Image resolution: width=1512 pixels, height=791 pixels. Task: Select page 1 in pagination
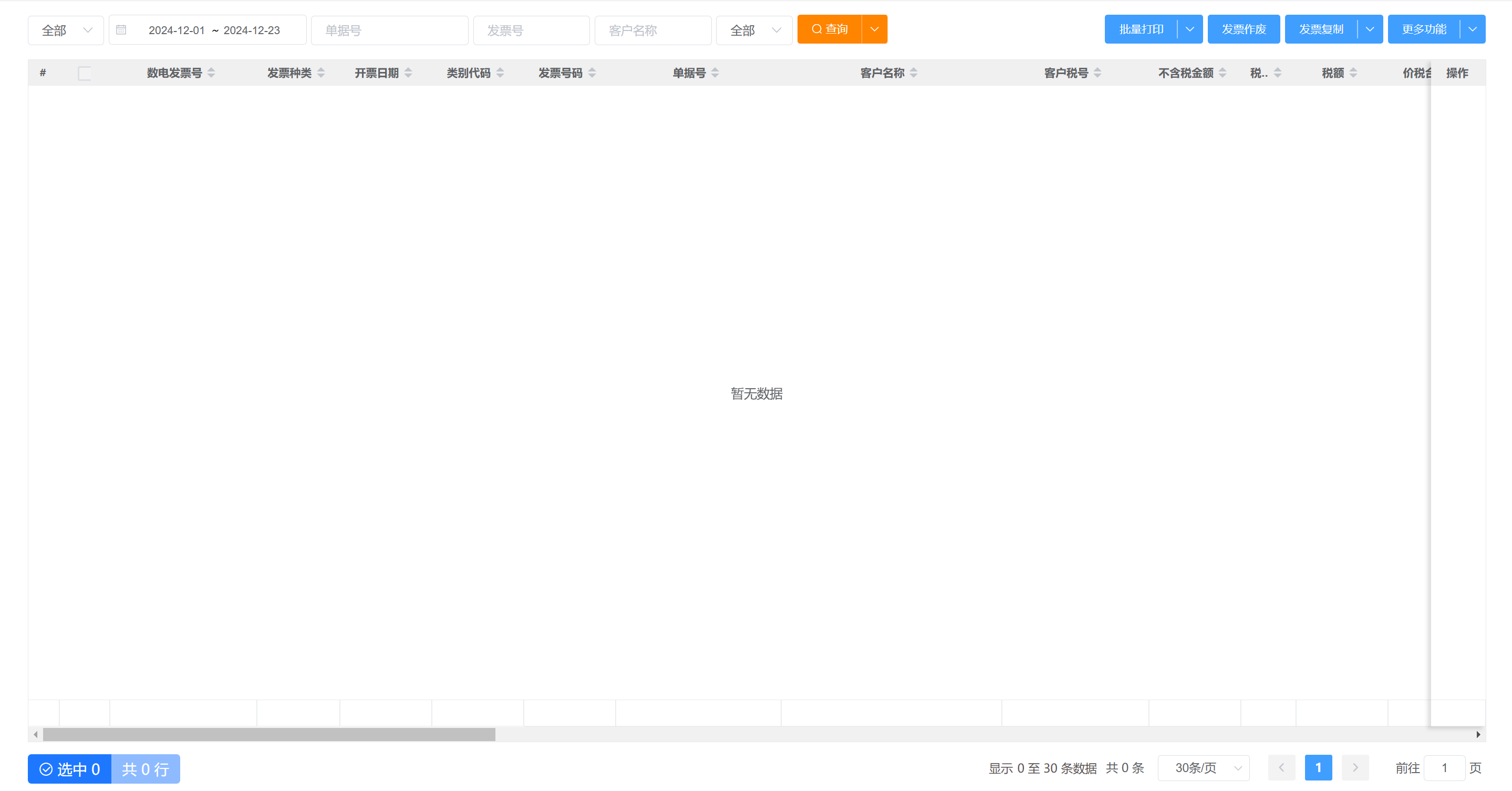(1318, 767)
